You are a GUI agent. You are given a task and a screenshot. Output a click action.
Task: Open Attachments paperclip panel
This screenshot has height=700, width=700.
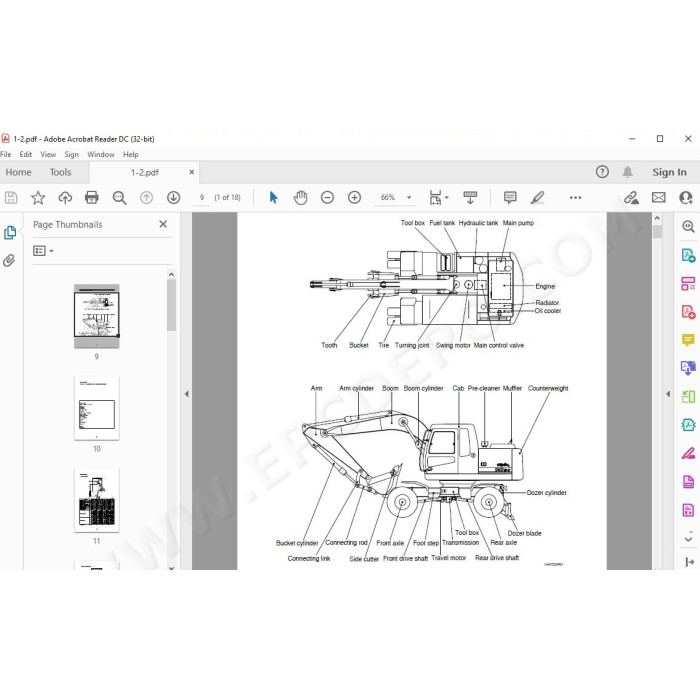point(9,261)
